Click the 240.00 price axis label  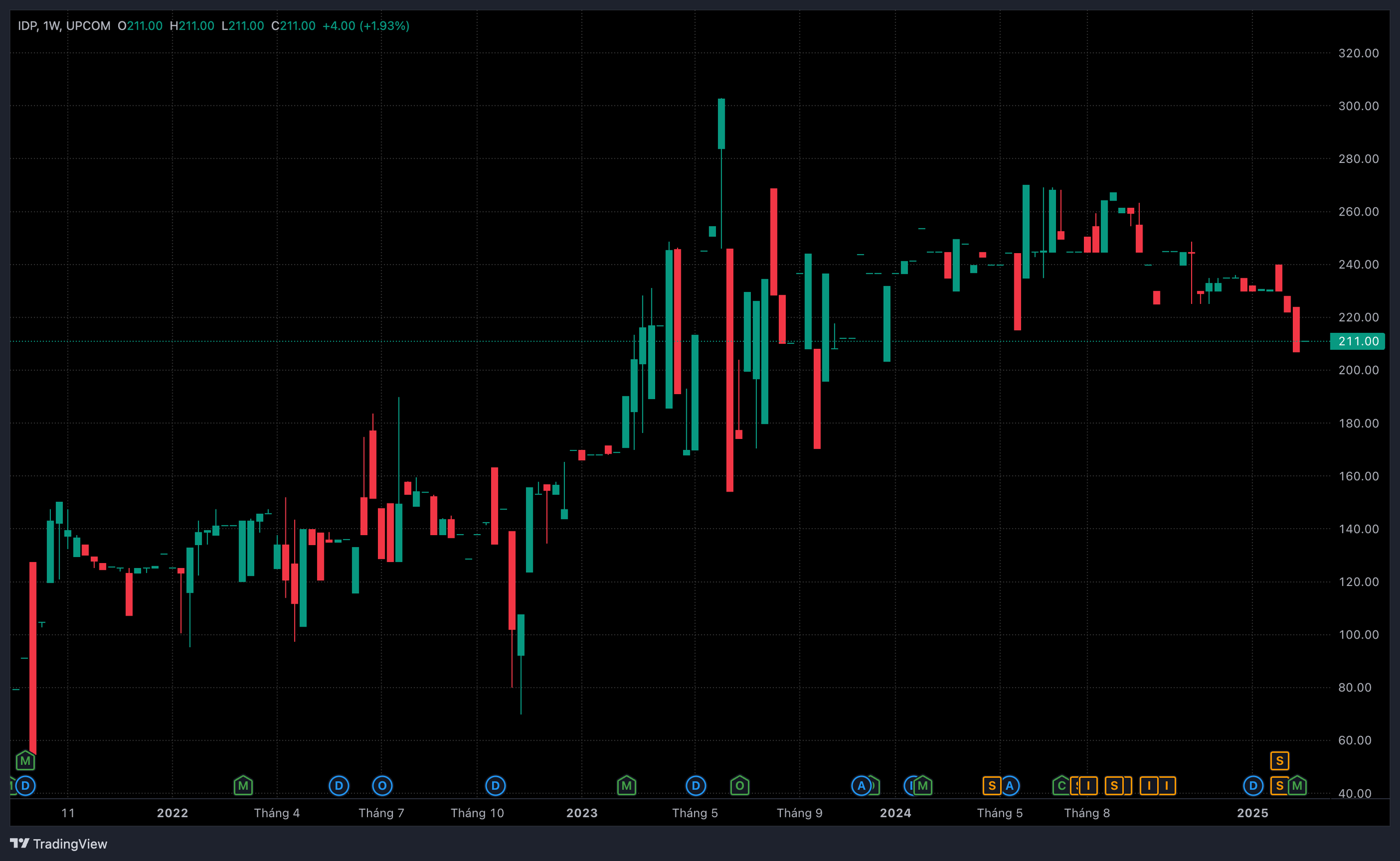[1358, 264]
